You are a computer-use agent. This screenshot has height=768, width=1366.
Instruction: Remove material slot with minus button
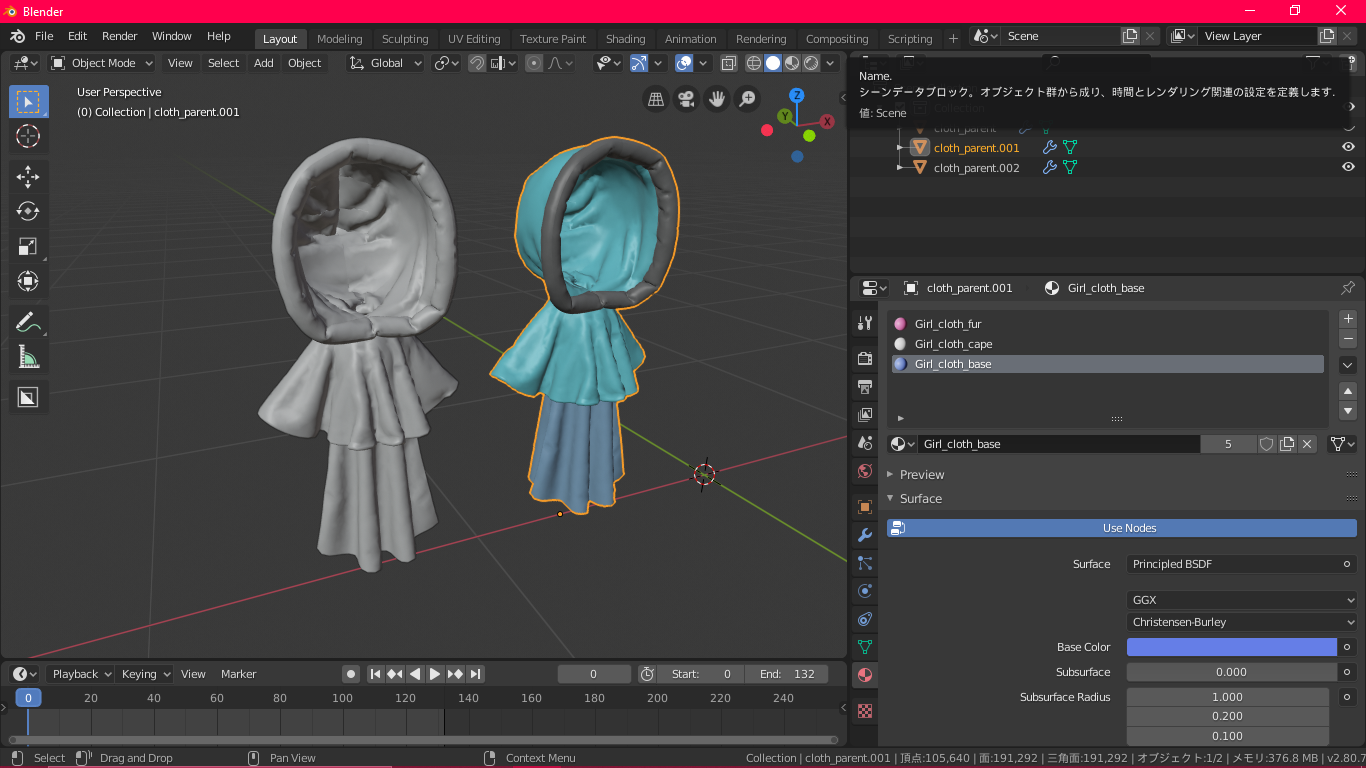tap(1348, 340)
